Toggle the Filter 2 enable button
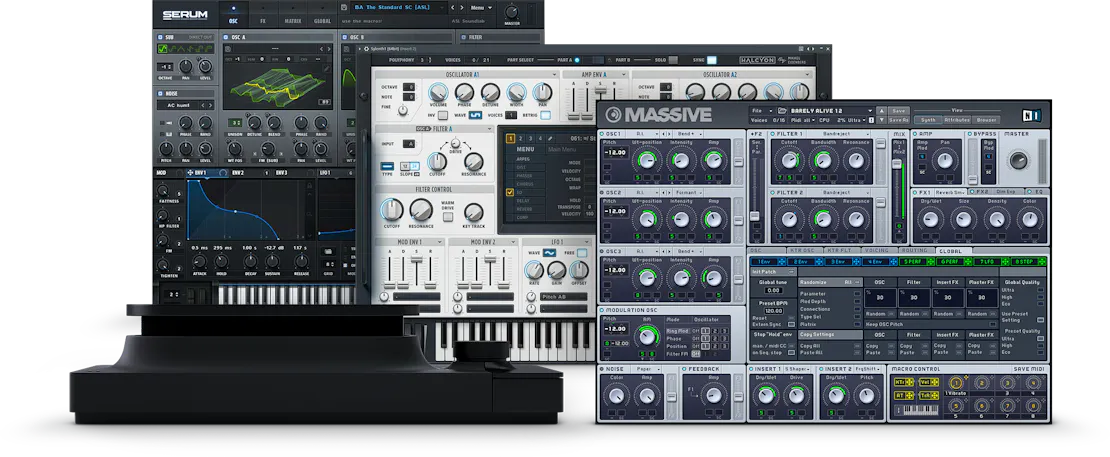The width and height of the screenshot is (1110, 457). pyautogui.click(x=772, y=191)
